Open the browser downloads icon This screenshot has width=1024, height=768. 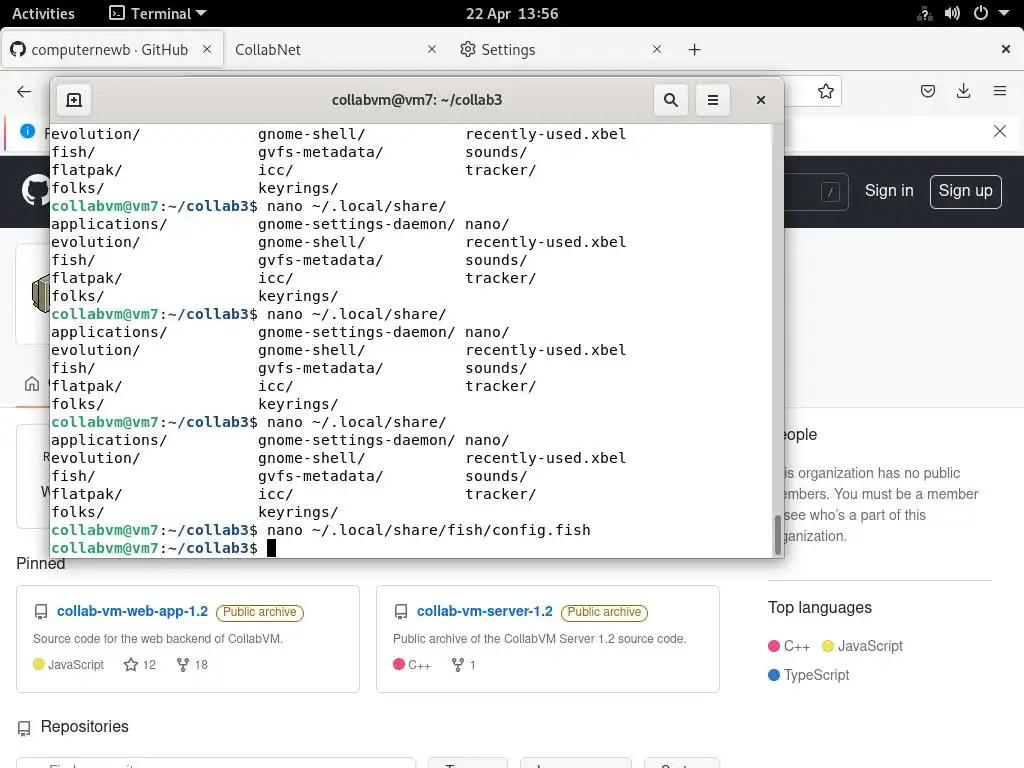963,91
